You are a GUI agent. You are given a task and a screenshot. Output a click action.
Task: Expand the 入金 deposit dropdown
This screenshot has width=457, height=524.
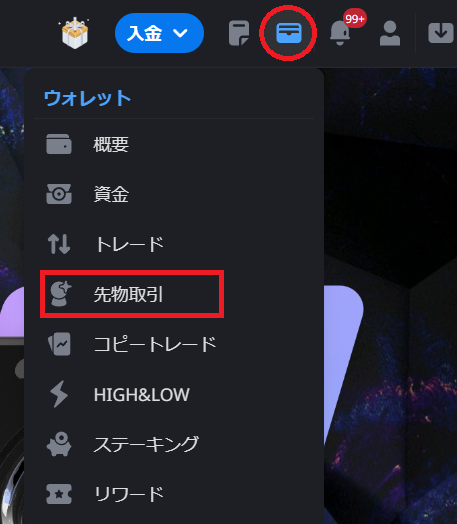159,33
